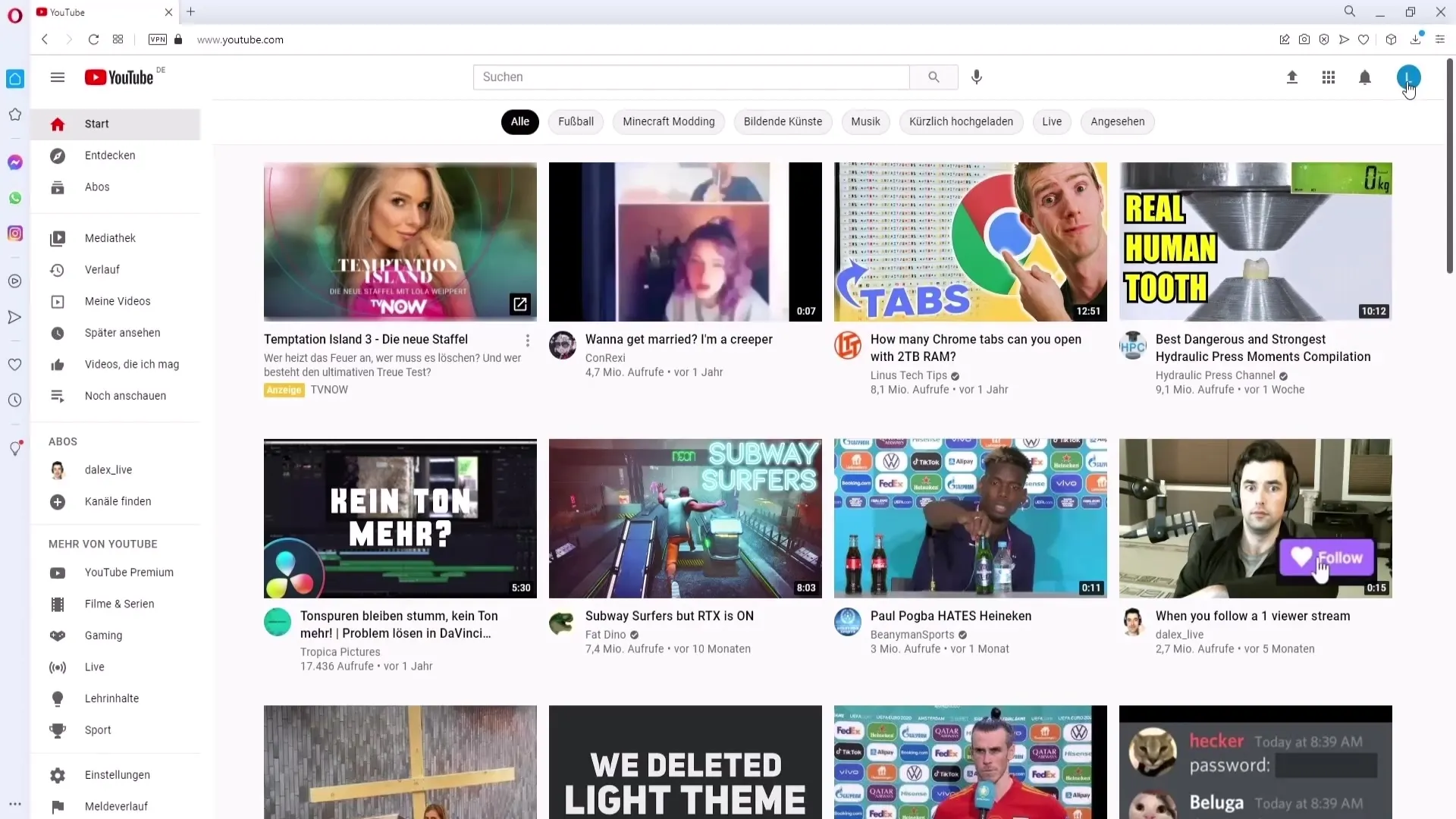1456x819 pixels.
Task: Open the notifications bell
Action: click(x=1365, y=77)
